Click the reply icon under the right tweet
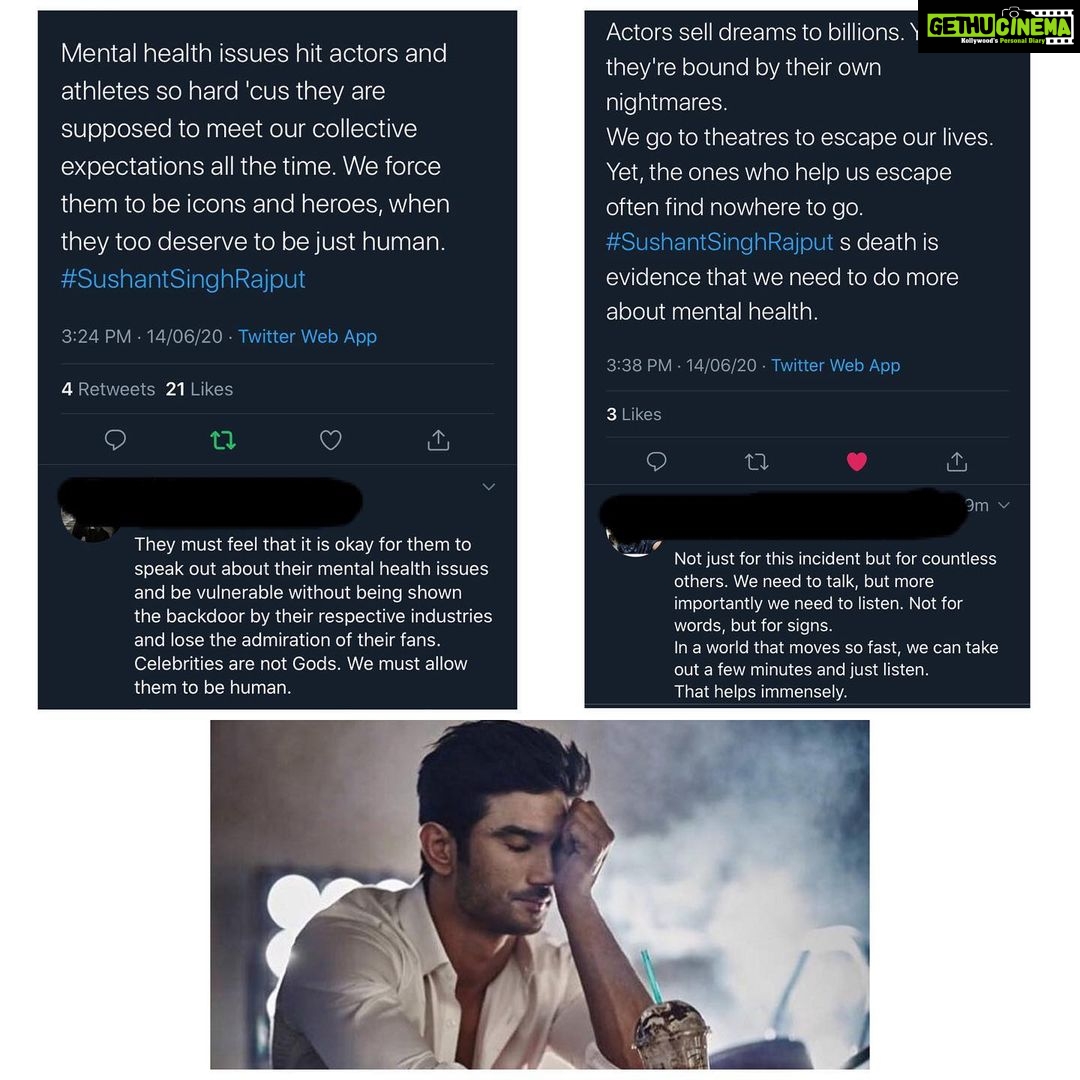This screenshot has height=1080, width=1080. [656, 461]
